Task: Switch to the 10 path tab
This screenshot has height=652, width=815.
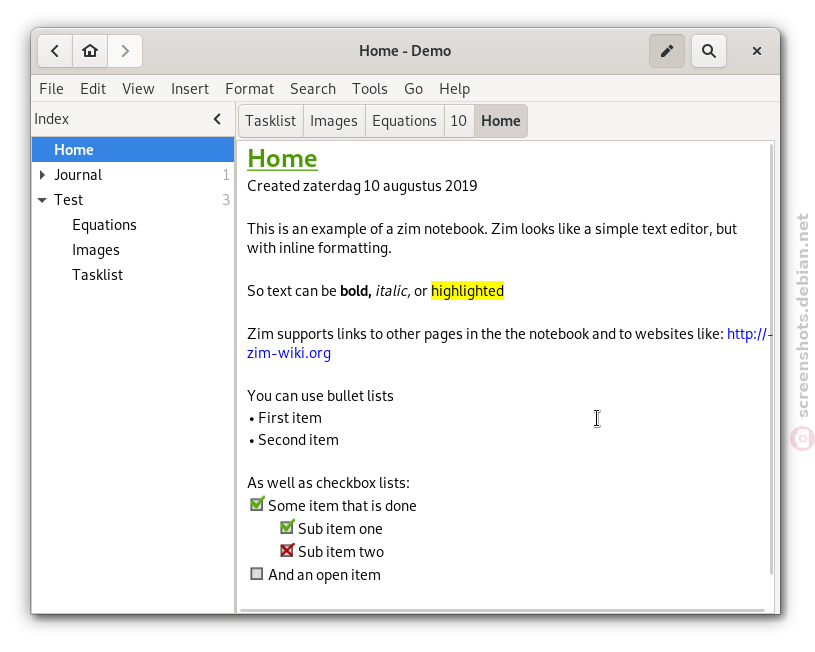Action: [x=458, y=121]
